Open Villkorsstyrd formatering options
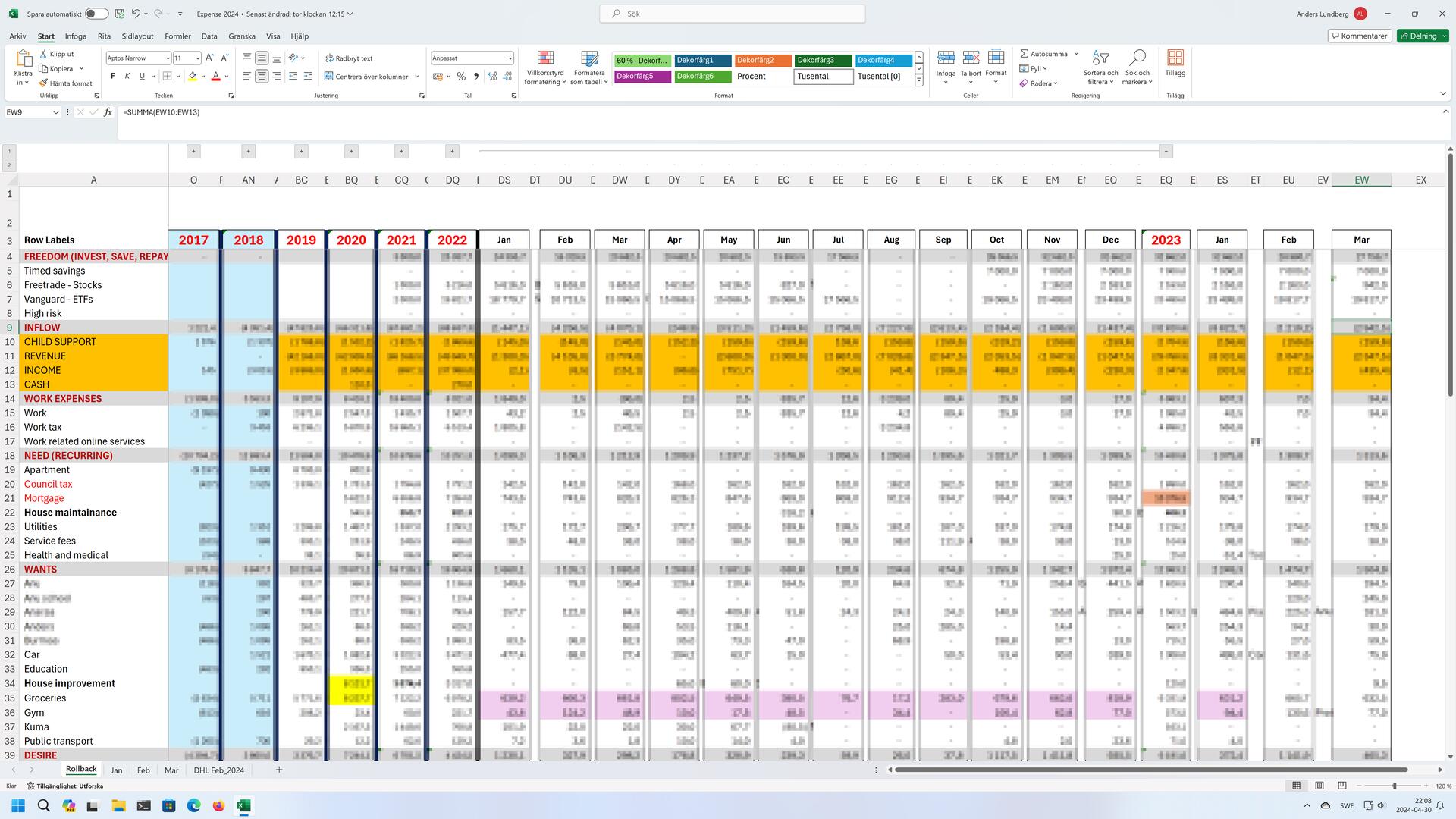1456x819 pixels. click(544, 67)
